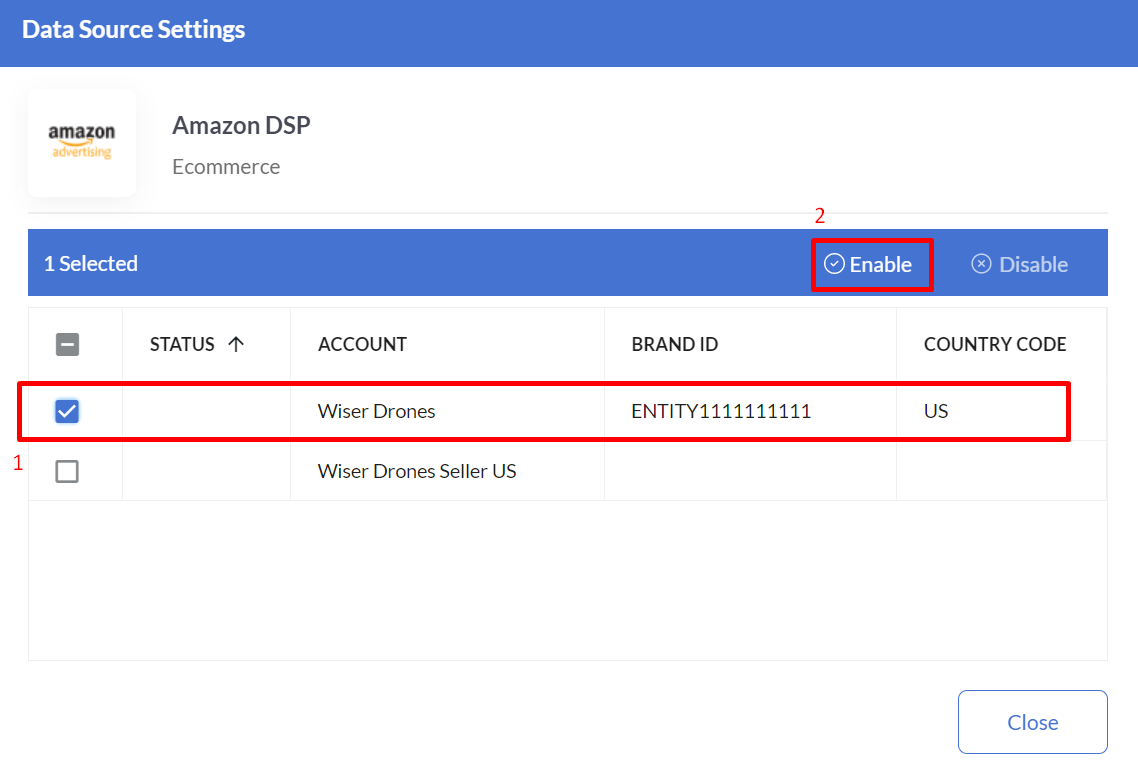Screen dimensions: 1138x772
Task: Toggle the select-all checkbox in table header
Action: click(67, 345)
